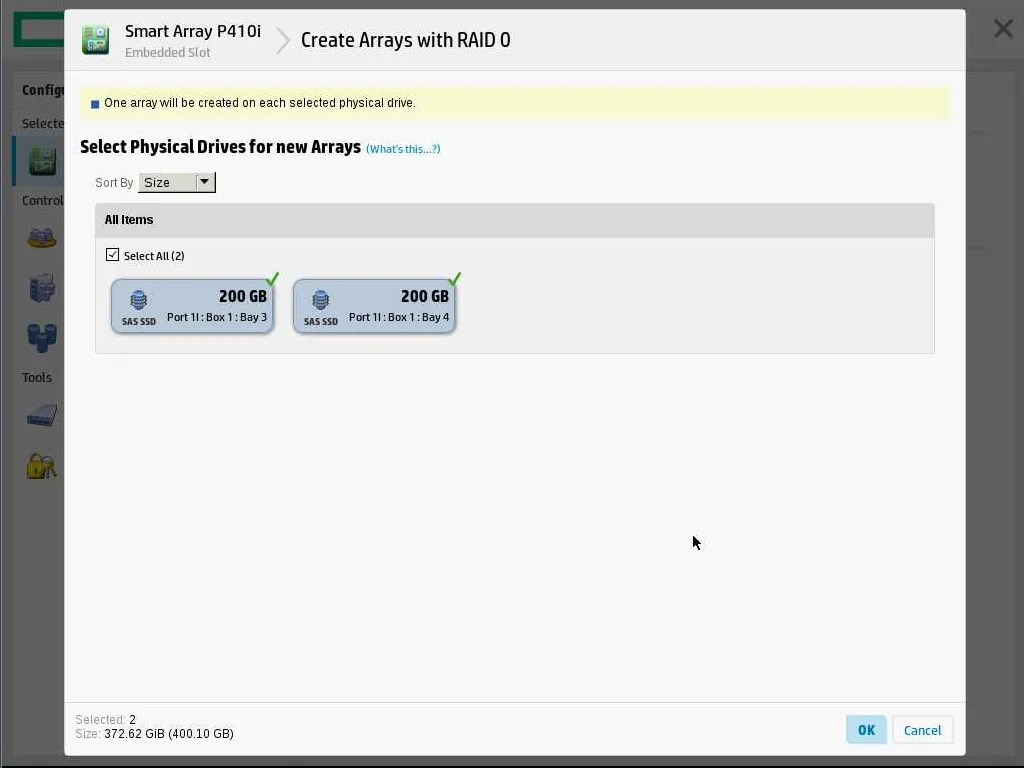Click the Smart Array P410i controller icon
1024x768 pixels.
[x=95, y=40]
